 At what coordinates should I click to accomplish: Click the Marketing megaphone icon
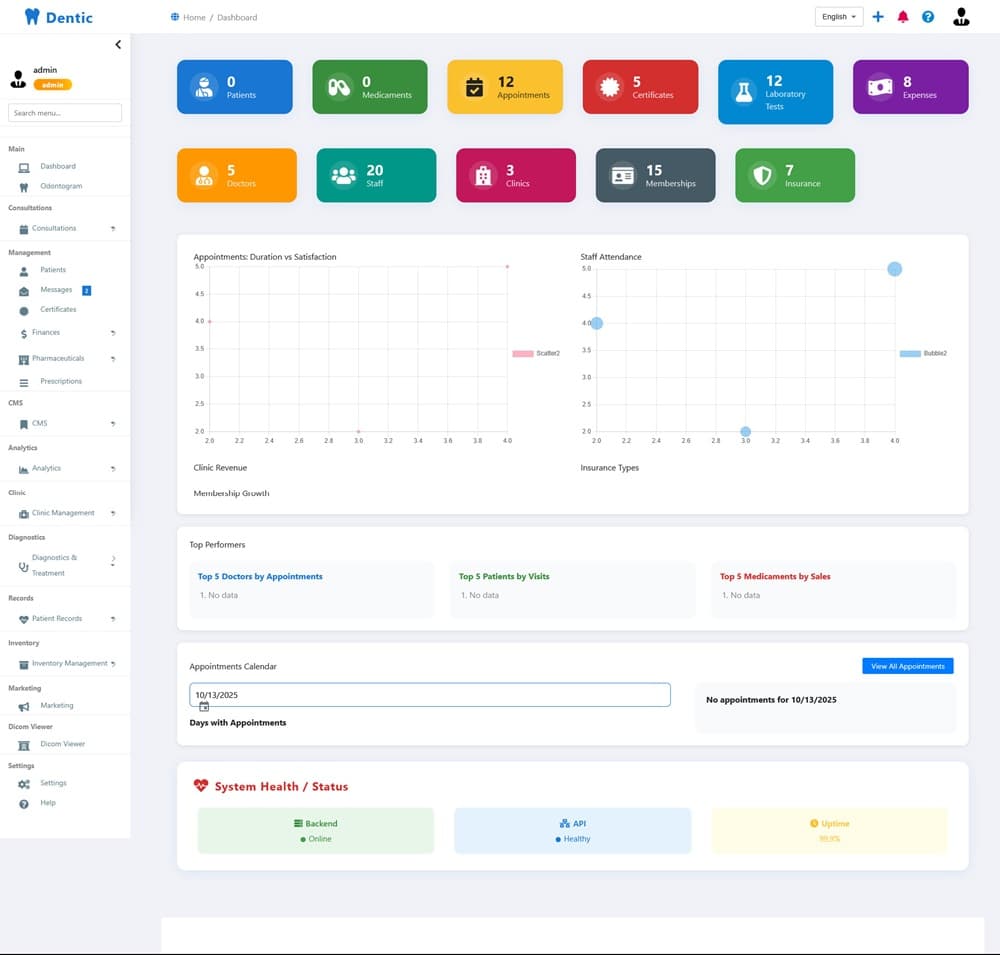click(24, 706)
